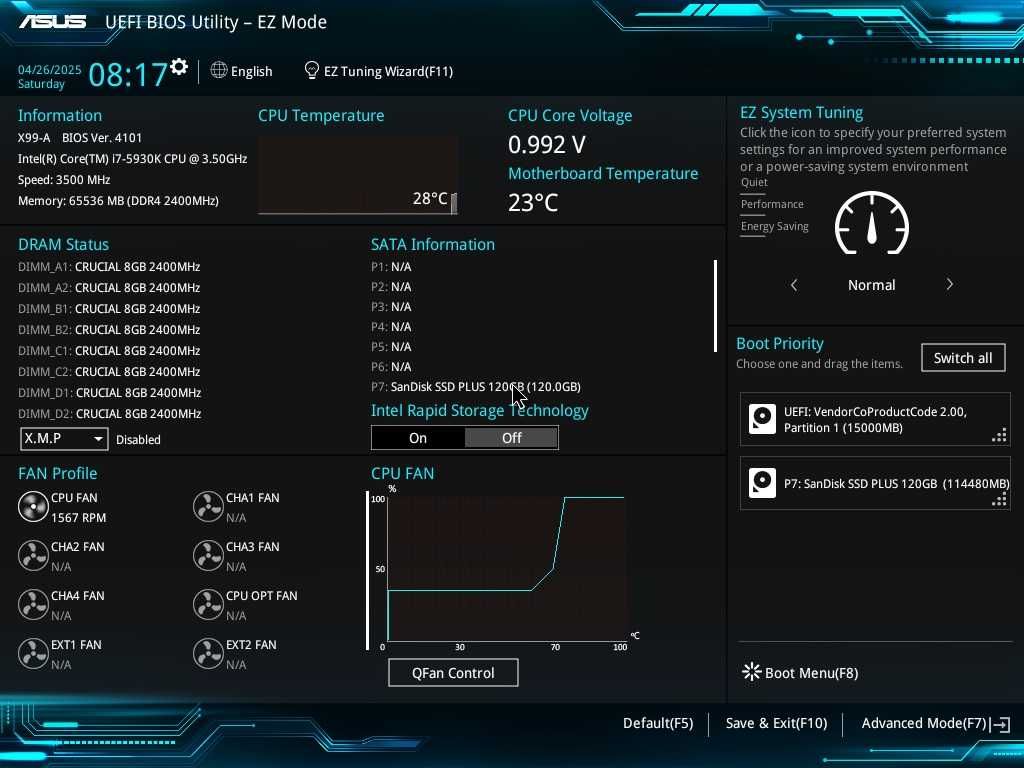Click Motherboard Temperature 23°C value
The image size is (1024, 768).
(533, 202)
